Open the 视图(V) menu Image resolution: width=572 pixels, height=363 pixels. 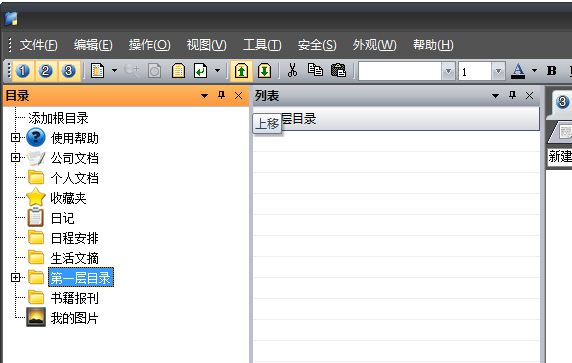click(x=206, y=45)
